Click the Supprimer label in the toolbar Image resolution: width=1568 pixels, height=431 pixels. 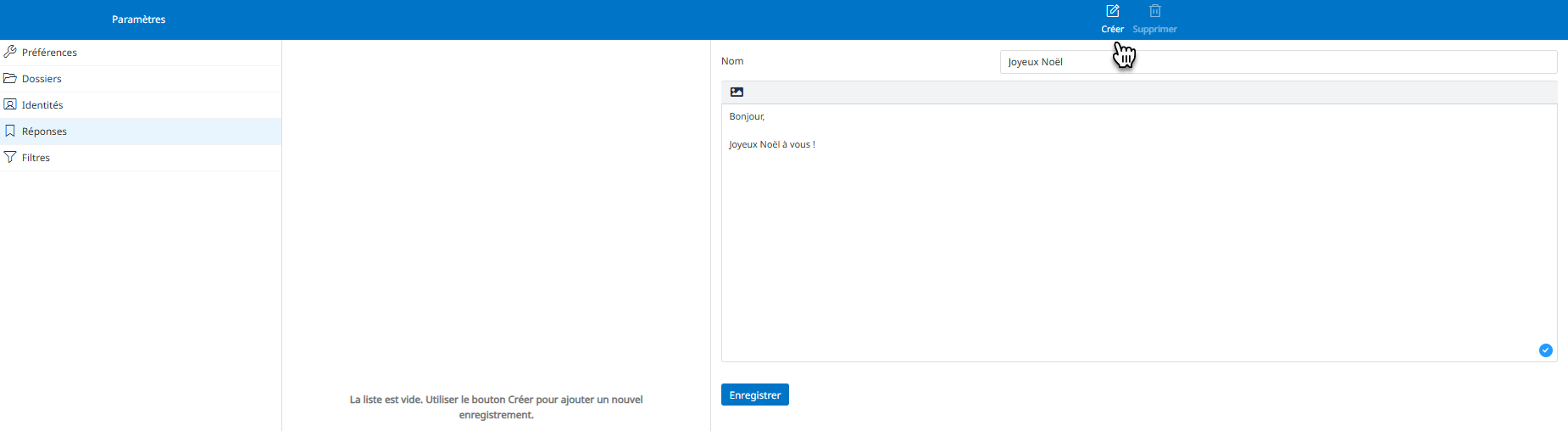[x=1154, y=29]
